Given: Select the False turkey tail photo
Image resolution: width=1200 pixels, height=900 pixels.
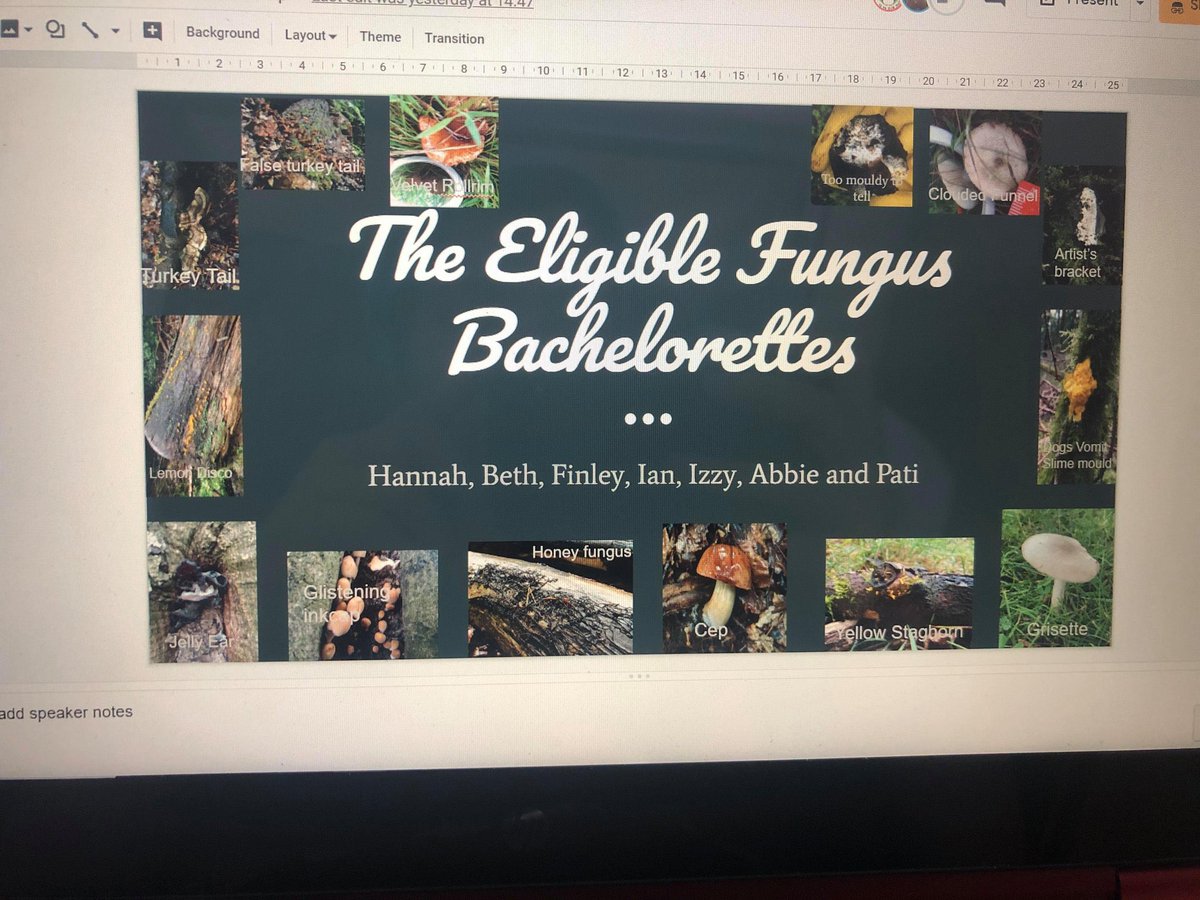Looking at the screenshot, I should tap(303, 143).
